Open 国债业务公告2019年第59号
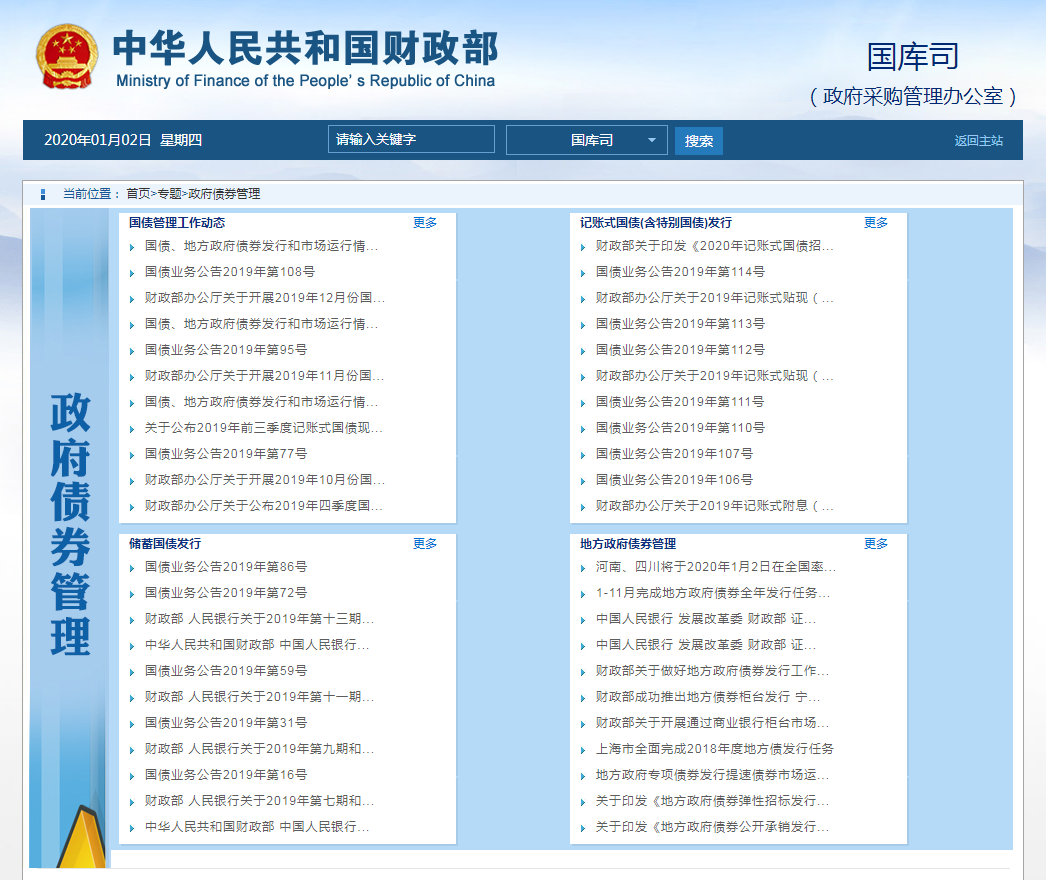The width and height of the screenshot is (1046, 880). pyautogui.click(x=226, y=671)
